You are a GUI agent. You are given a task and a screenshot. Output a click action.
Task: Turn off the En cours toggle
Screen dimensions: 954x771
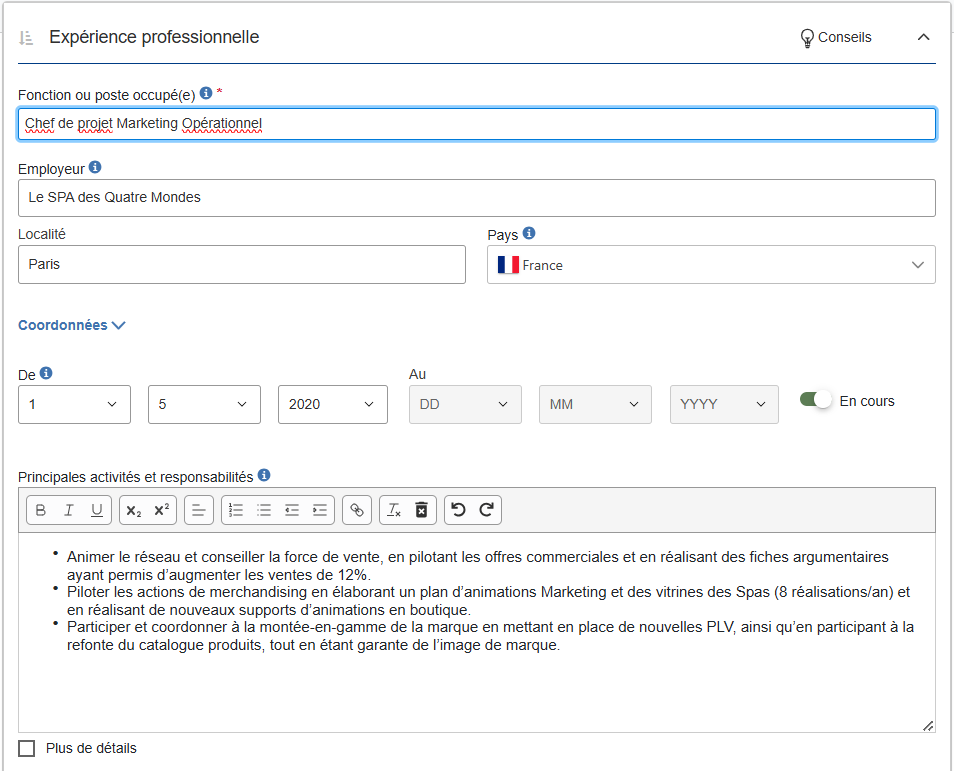[816, 400]
